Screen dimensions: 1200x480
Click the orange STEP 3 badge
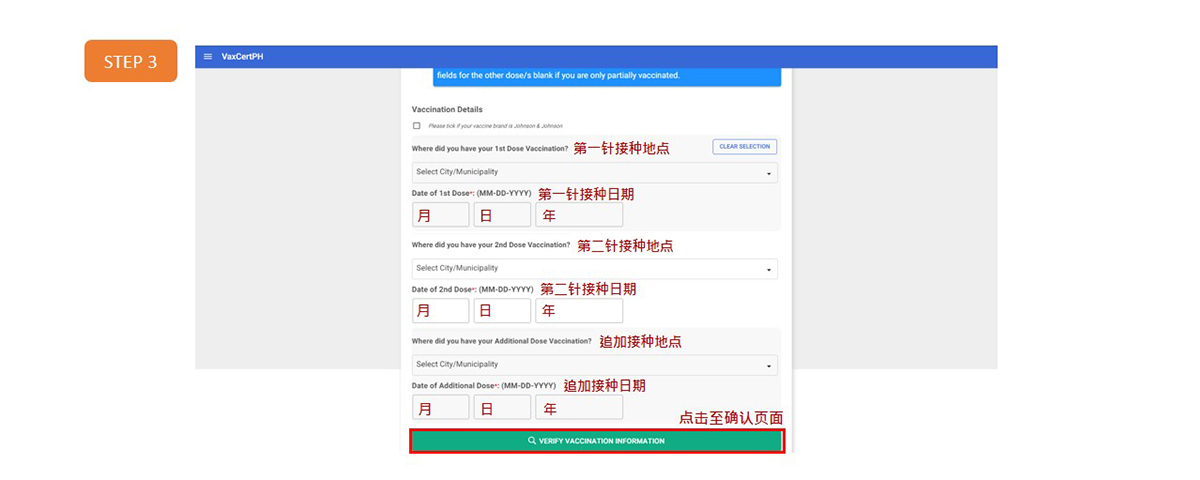point(130,61)
